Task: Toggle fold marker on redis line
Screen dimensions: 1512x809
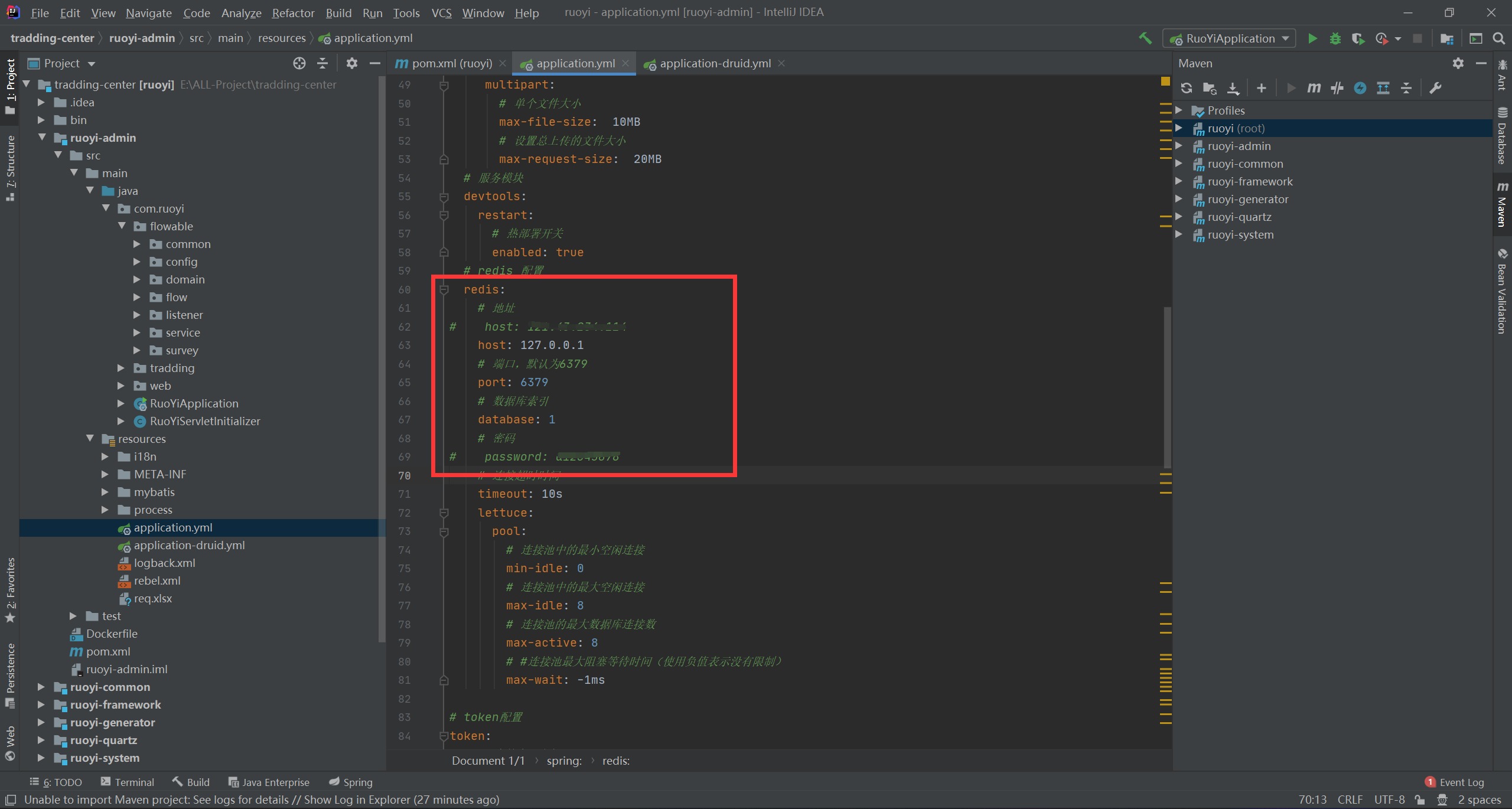Action: (444, 289)
